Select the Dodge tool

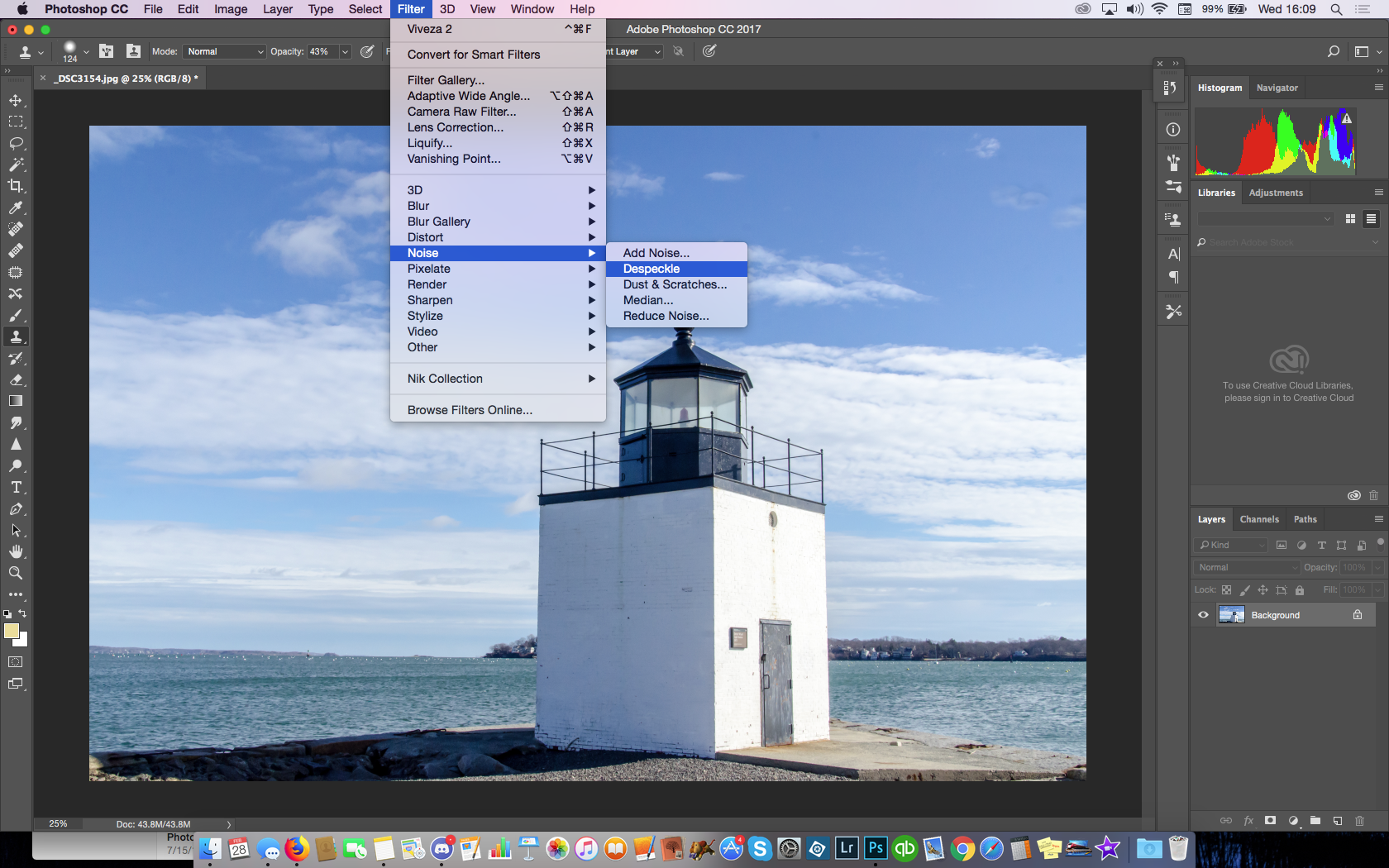click(16, 465)
